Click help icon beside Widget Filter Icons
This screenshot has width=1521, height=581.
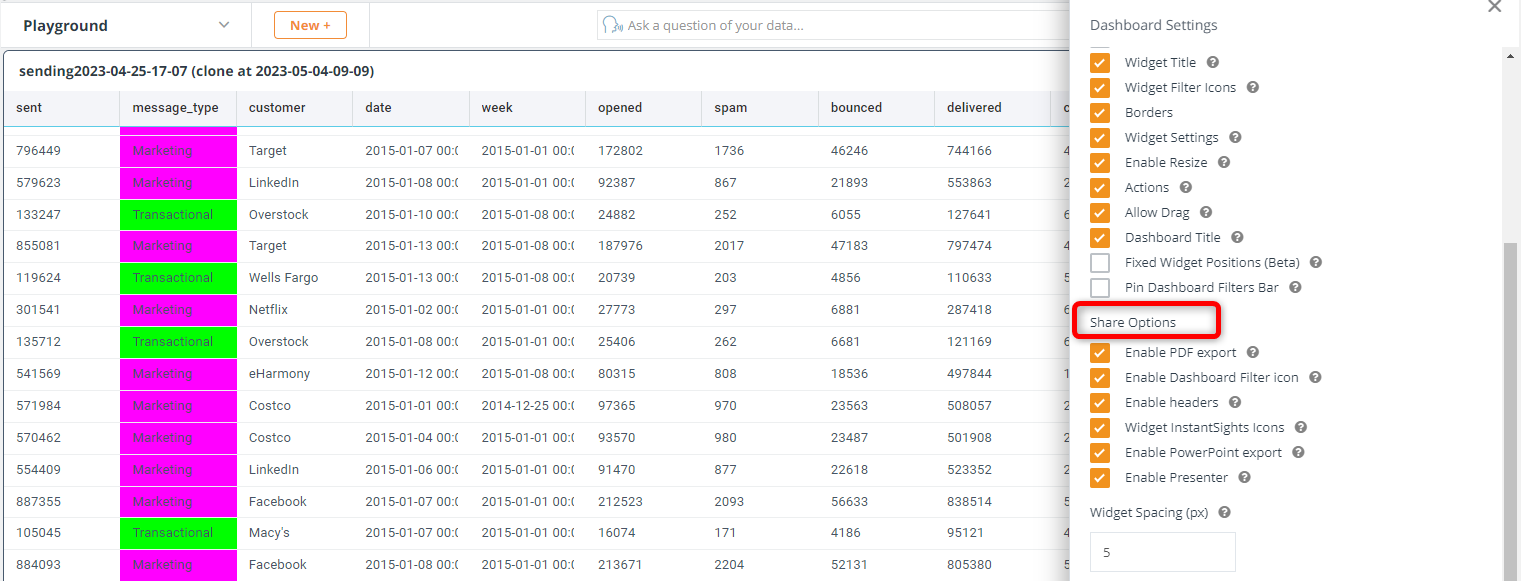click(x=1253, y=87)
